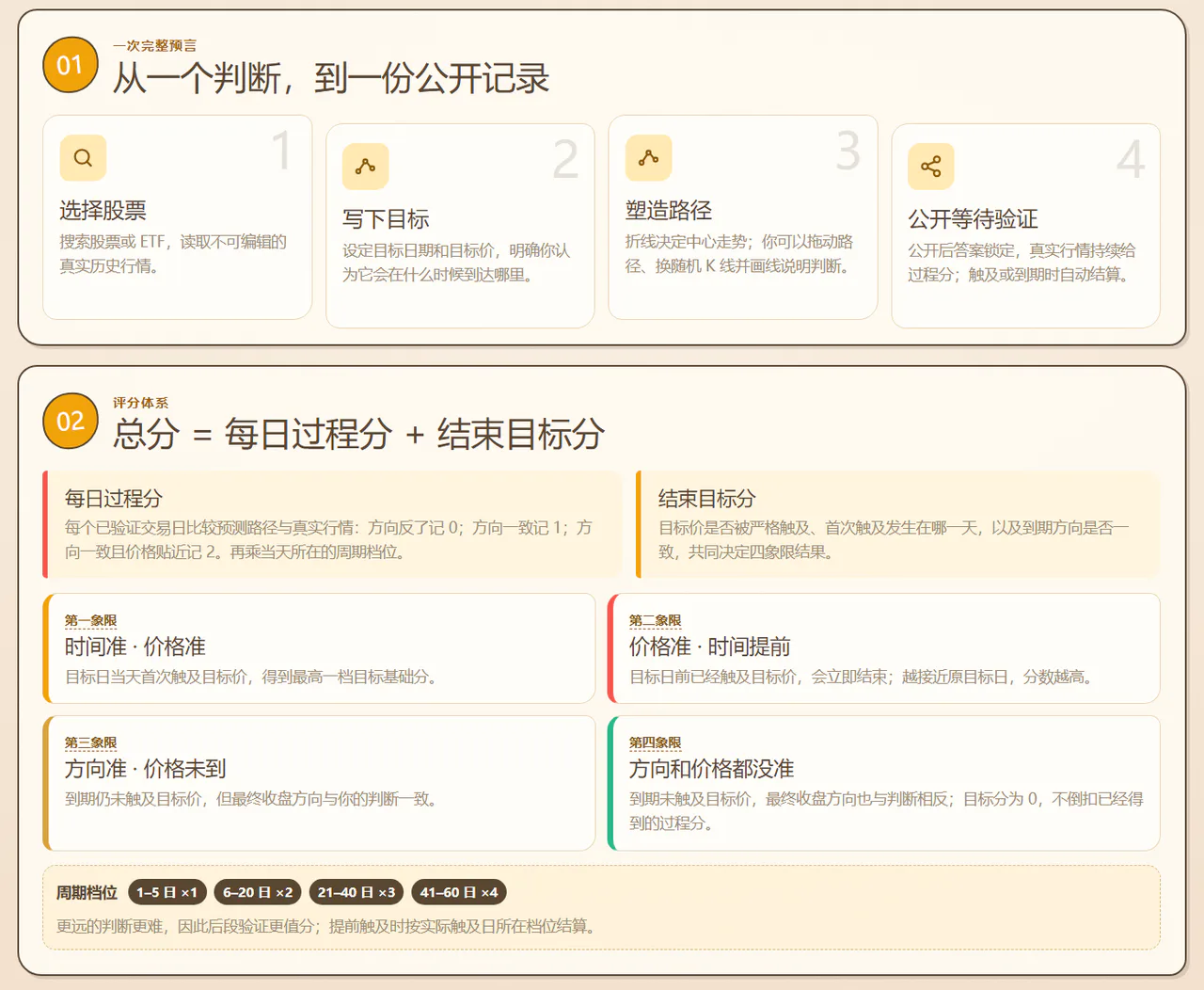Click the small 评分体系 label
Image resolution: width=1204 pixels, height=990 pixels.
141,403
